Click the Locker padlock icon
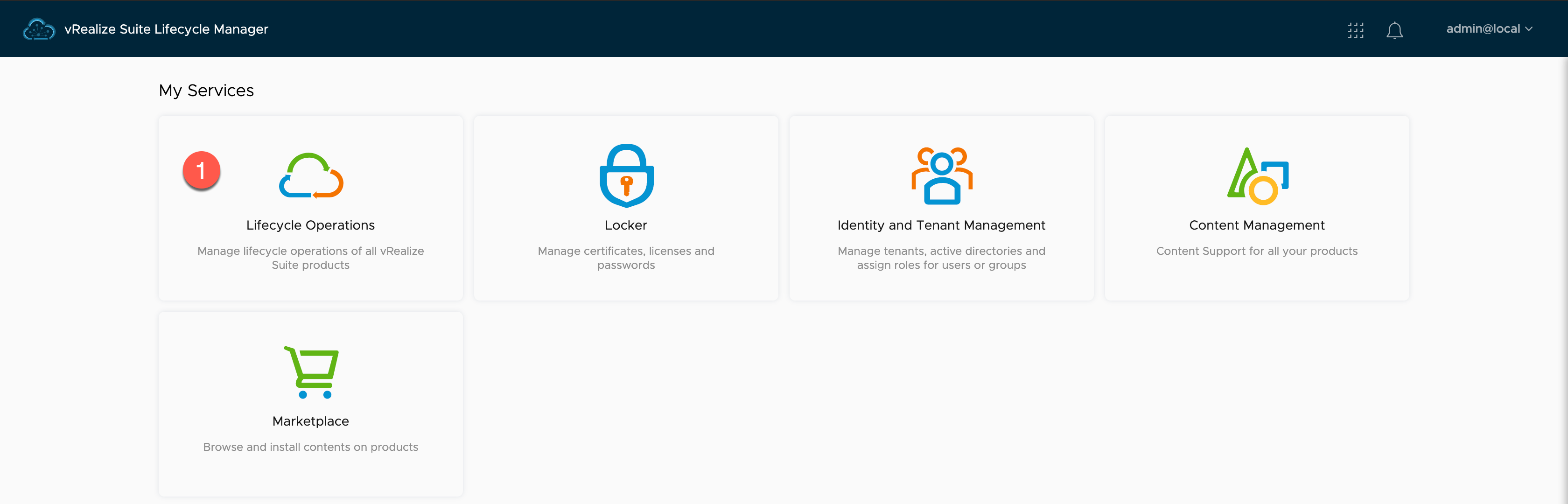Image resolution: width=1568 pixels, height=504 pixels. coord(626,175)
